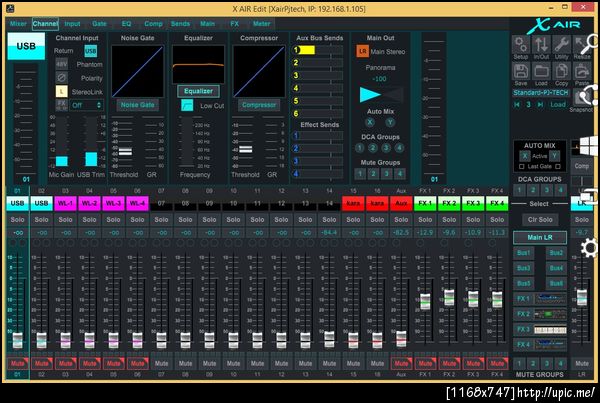This screenshot has height=403, width=600.
Task: Select Bus4 send layer
Action: click(556, 268)
